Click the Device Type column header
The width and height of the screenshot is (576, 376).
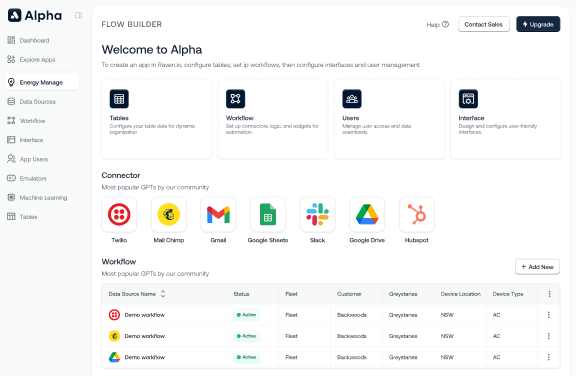508,294
